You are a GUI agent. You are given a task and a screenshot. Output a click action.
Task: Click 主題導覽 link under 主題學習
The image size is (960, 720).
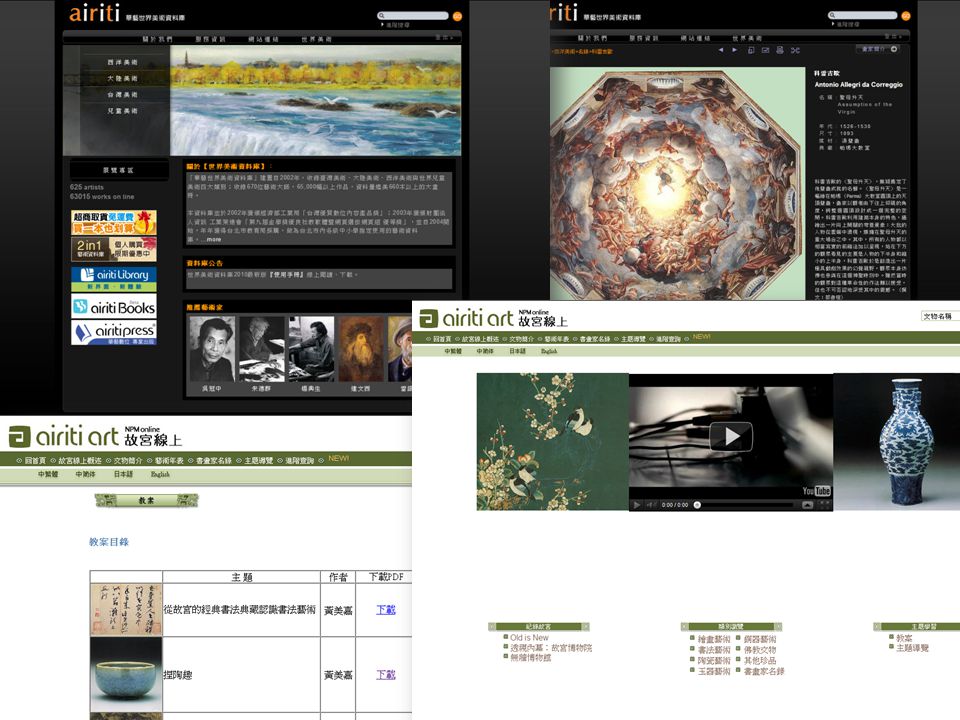tap(912, 648)
